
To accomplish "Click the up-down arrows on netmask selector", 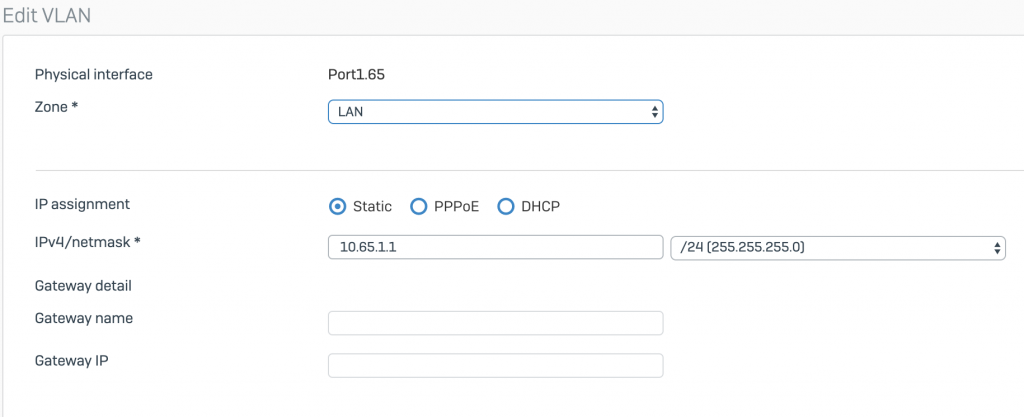I will 997,248.
